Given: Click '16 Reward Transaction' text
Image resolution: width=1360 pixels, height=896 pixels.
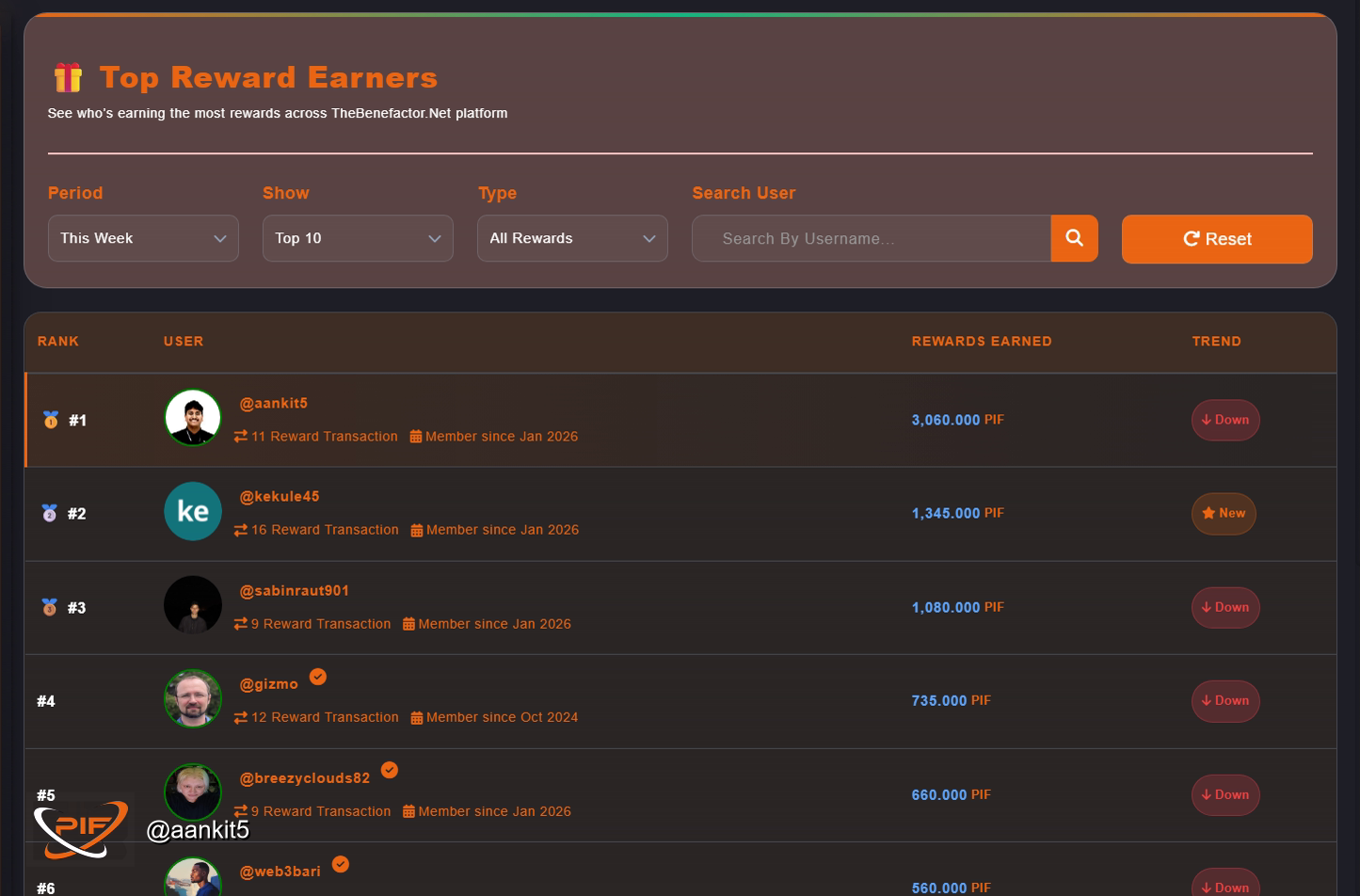Looking at the screenshot, I should coord(325,530).
